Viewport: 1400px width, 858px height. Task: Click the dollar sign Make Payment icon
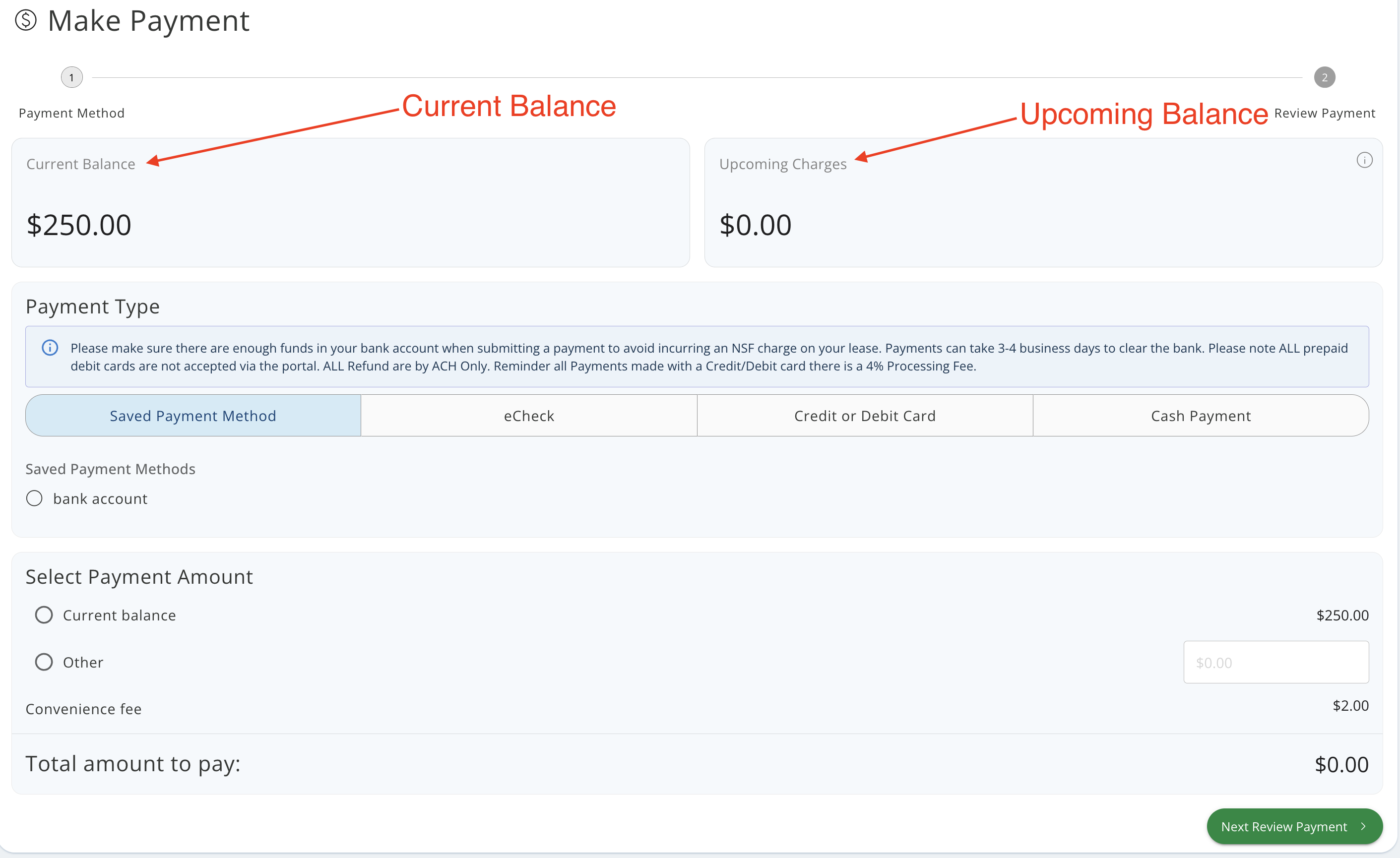[26, 21]
